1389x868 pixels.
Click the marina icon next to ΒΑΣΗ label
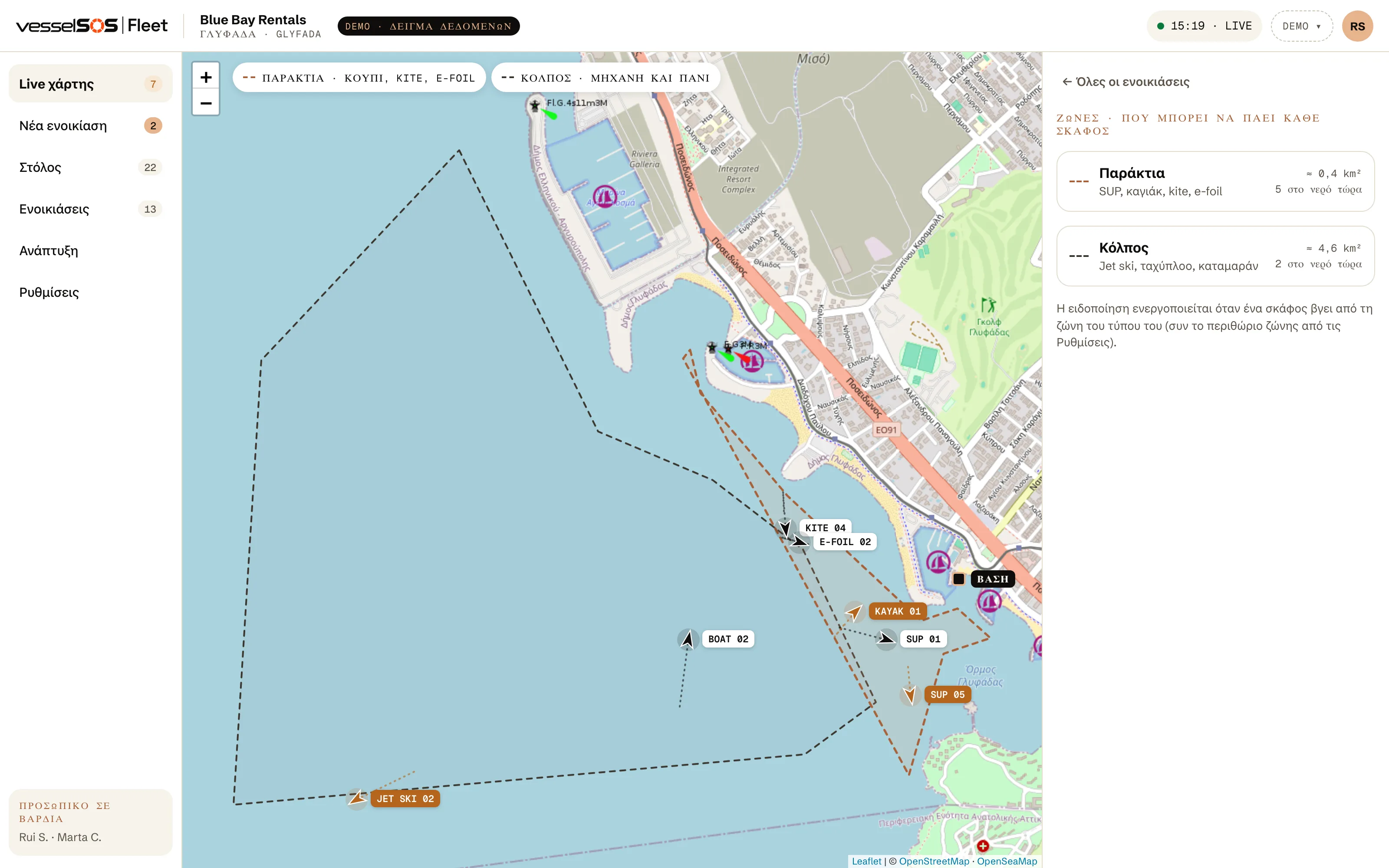tap(989, 602)
